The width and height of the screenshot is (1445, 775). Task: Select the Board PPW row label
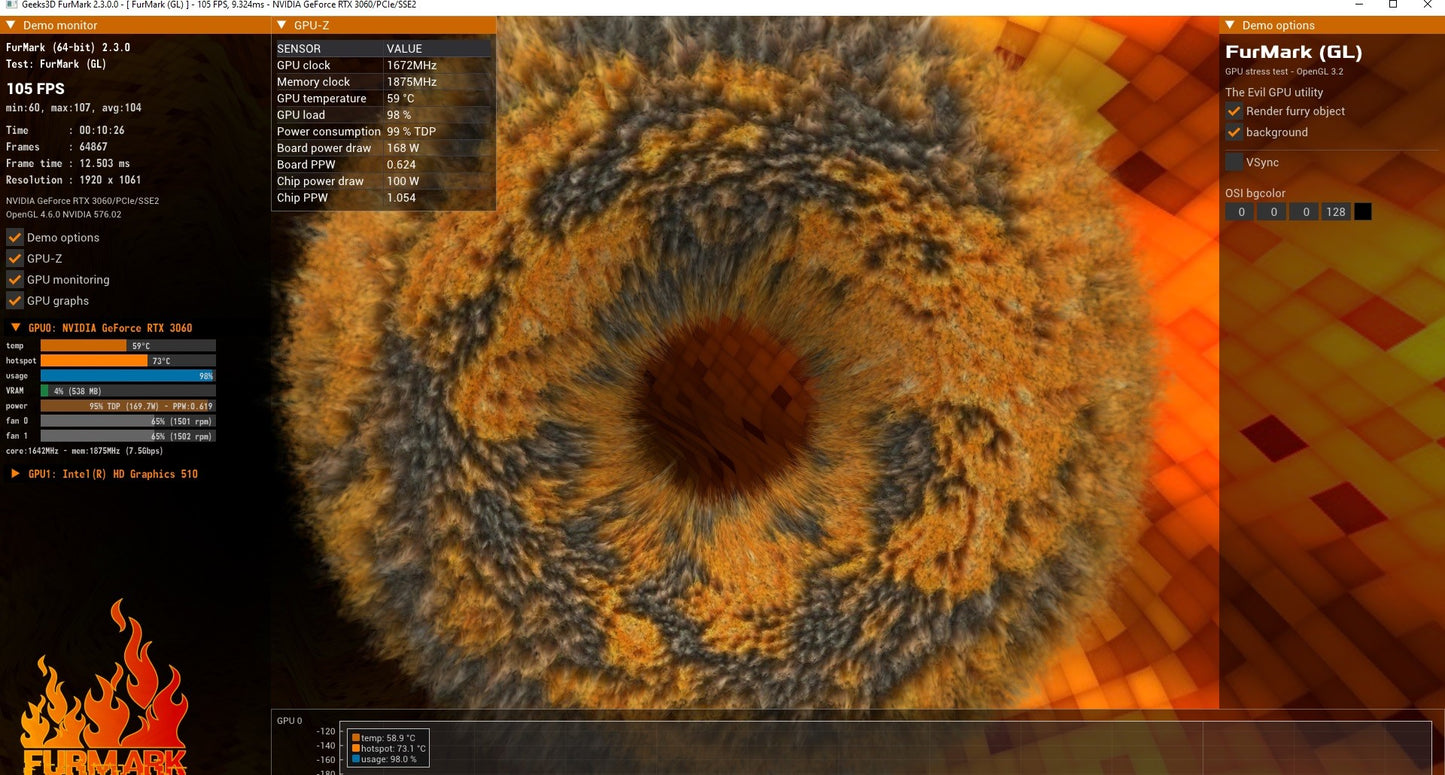click(305, 165)
